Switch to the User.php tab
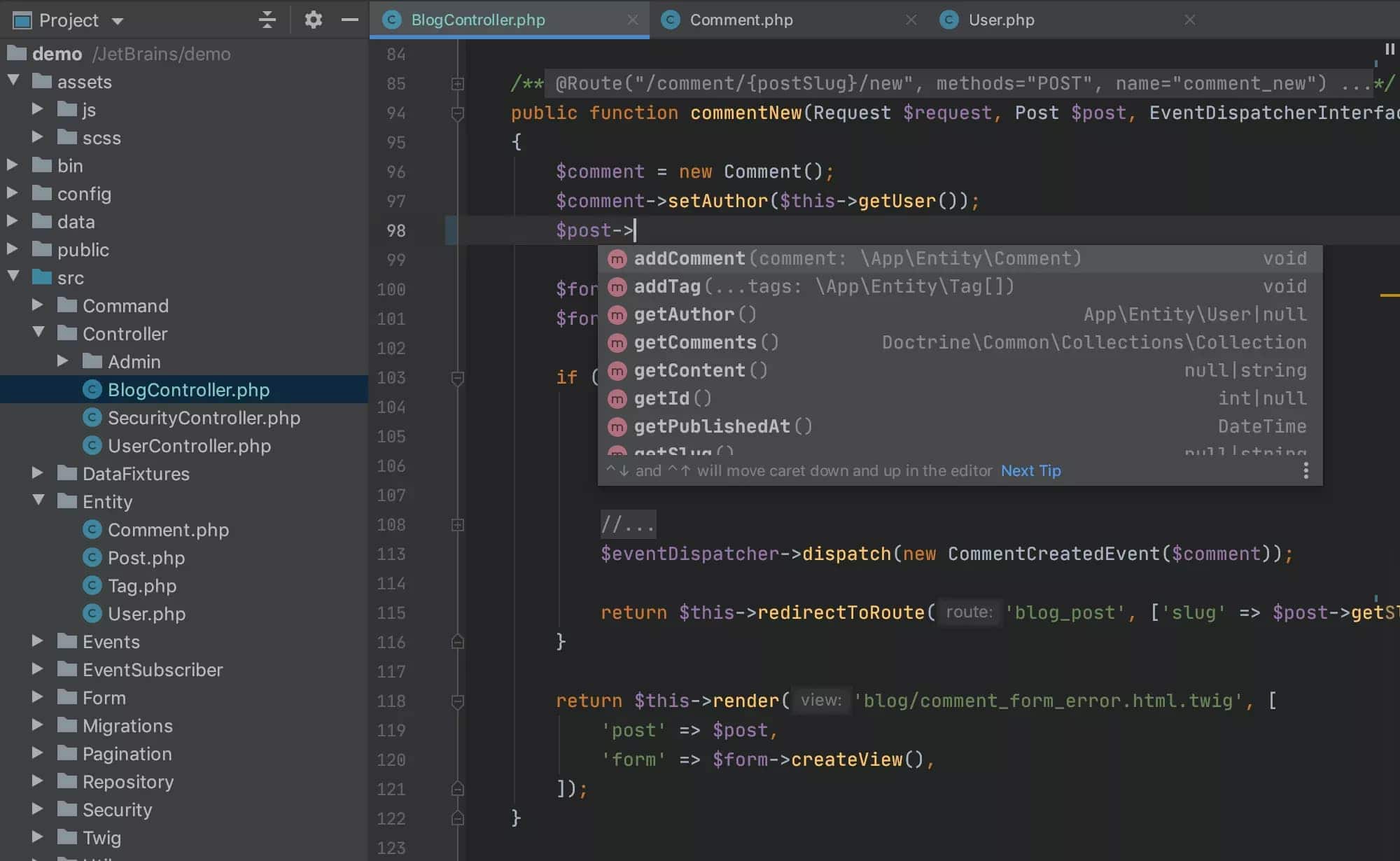 click(1002, 20)
